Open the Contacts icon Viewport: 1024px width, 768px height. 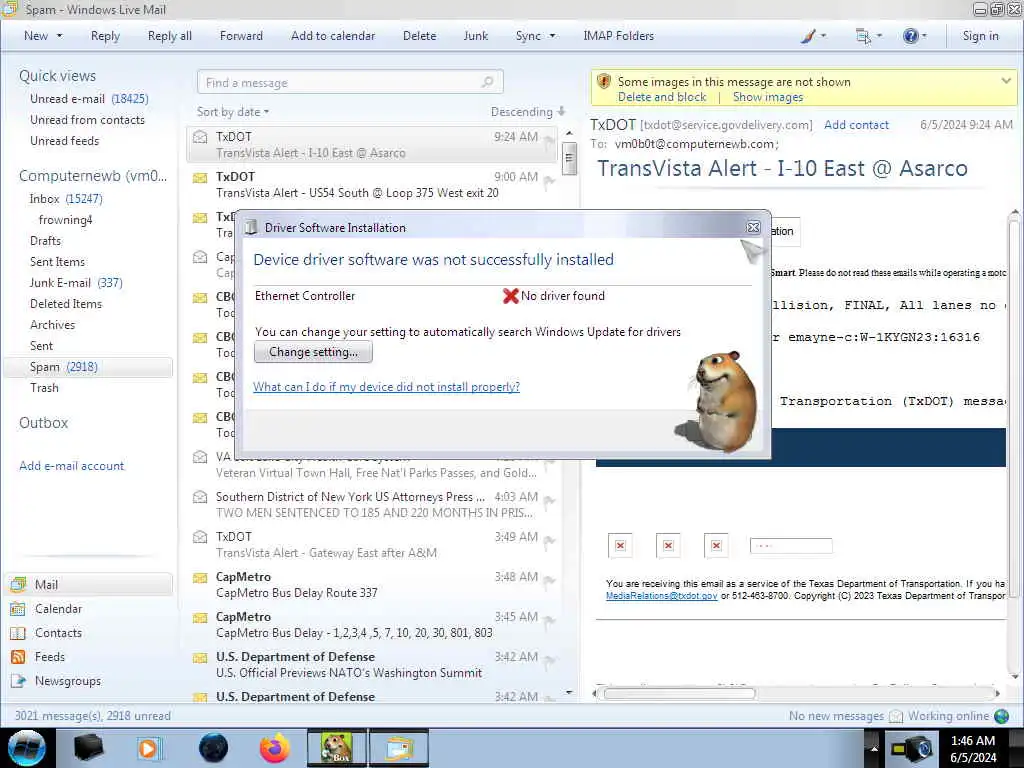[x=18, y=633]
